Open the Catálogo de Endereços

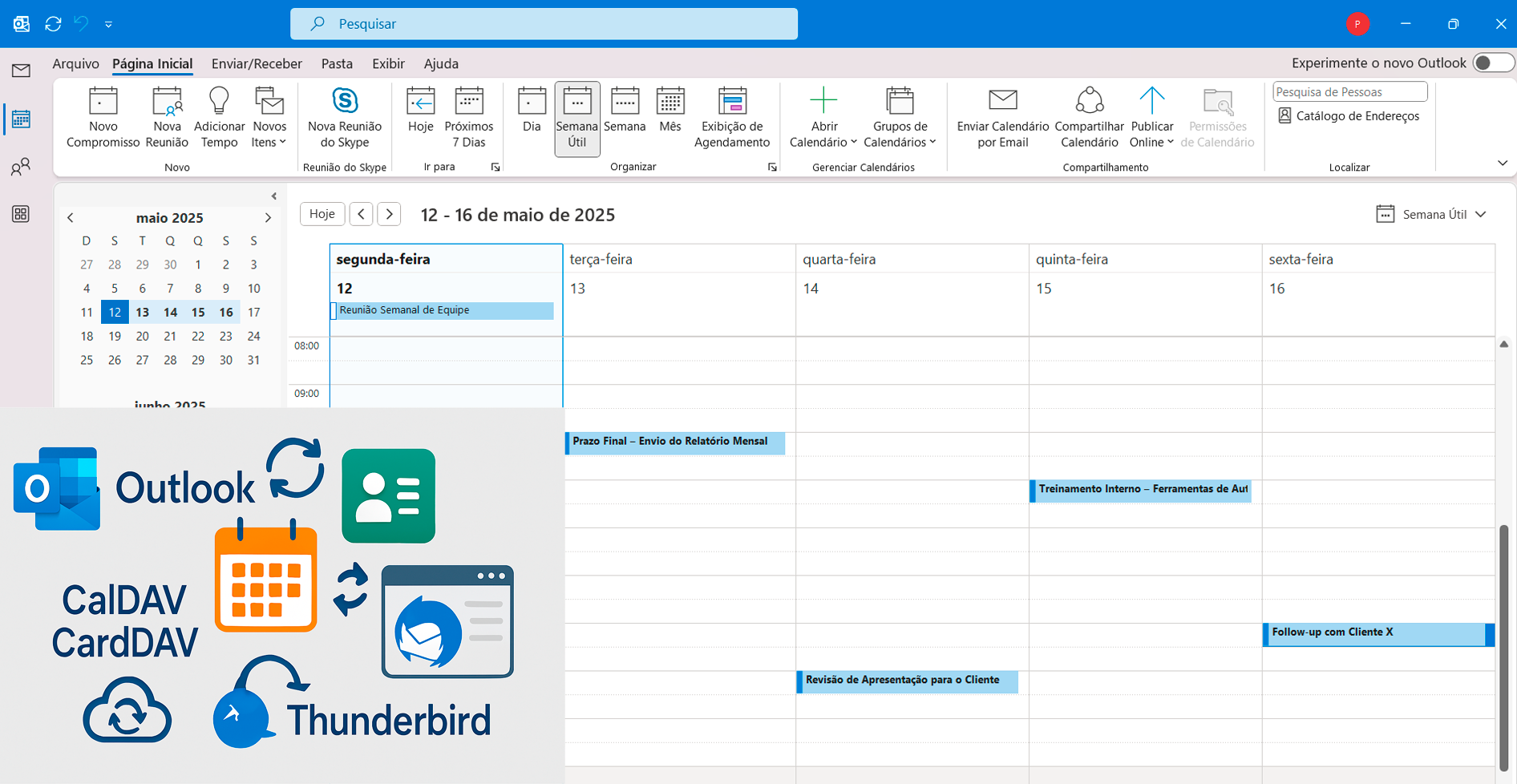tap(1349, 116)
